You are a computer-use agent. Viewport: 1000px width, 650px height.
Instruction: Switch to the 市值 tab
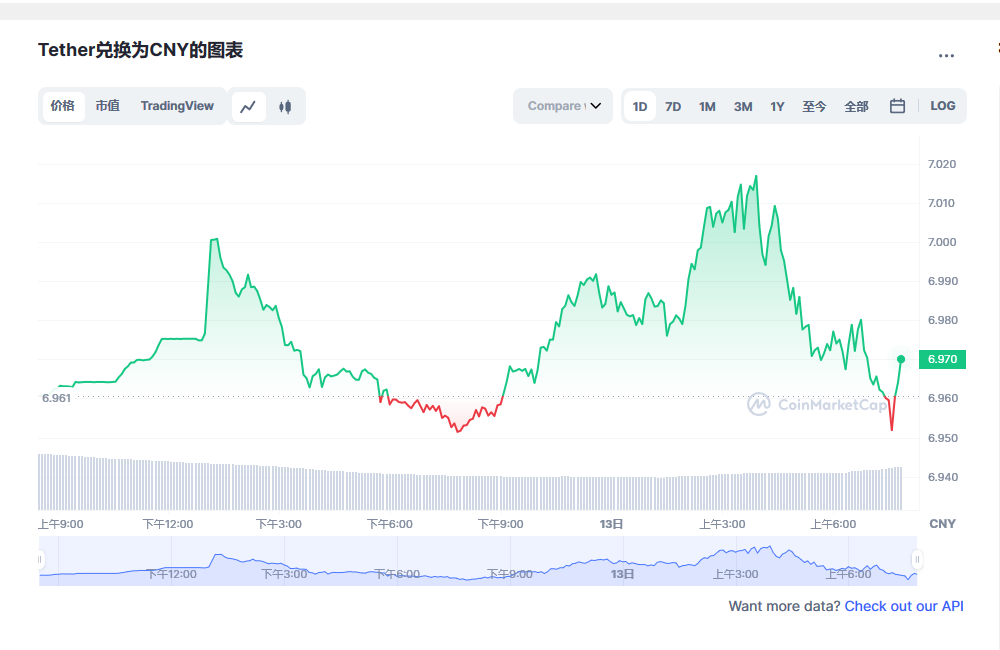pos(107,105)
